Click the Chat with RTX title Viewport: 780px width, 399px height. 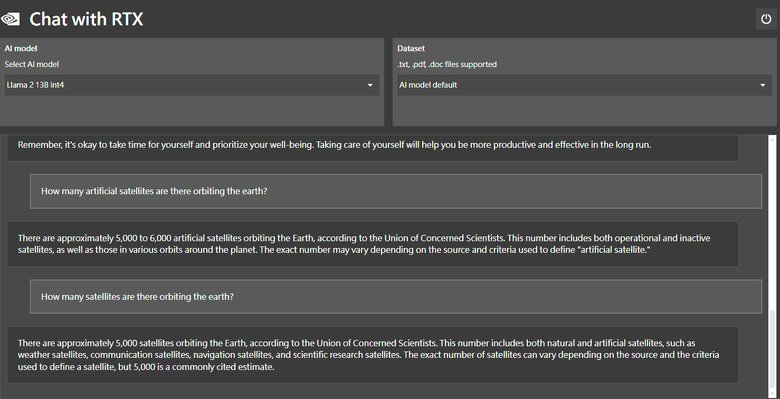click(86, 19)
